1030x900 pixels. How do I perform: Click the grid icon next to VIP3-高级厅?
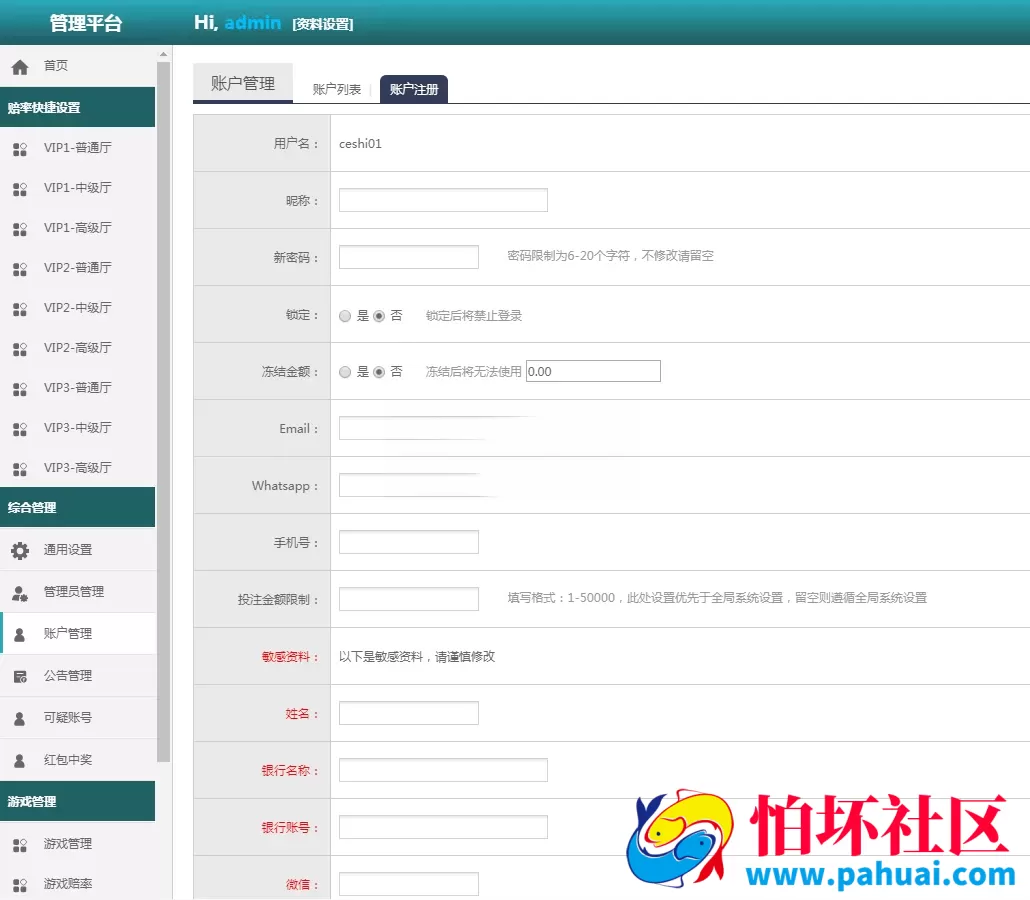pos(20,469)
